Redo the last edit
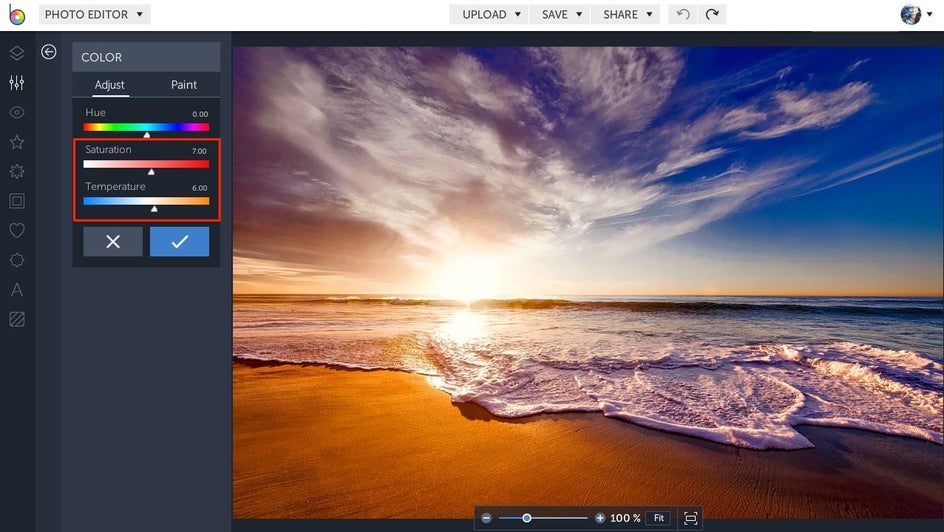 point(712,14)
